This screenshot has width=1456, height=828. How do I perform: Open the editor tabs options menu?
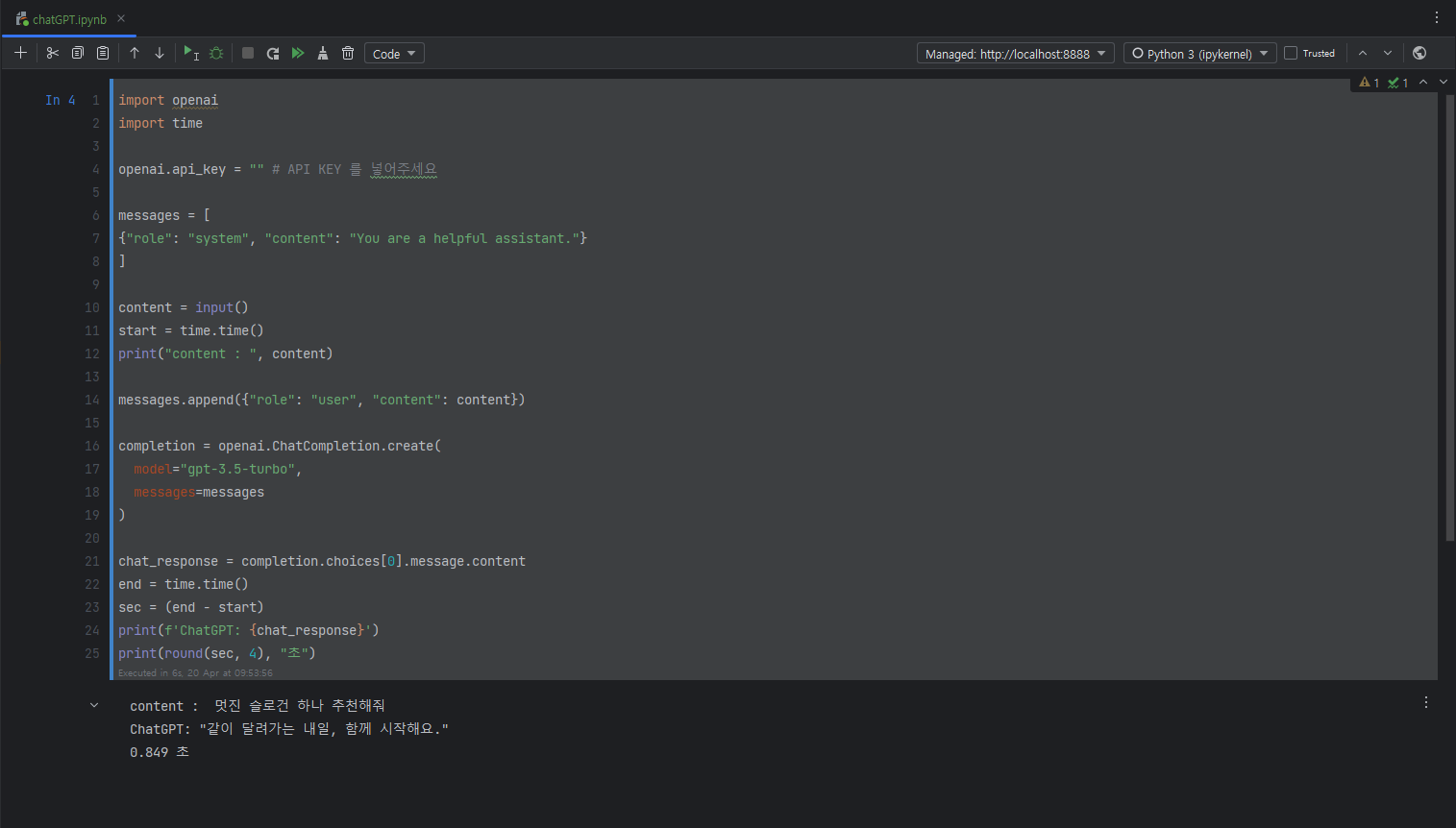tap(1437, 17)
